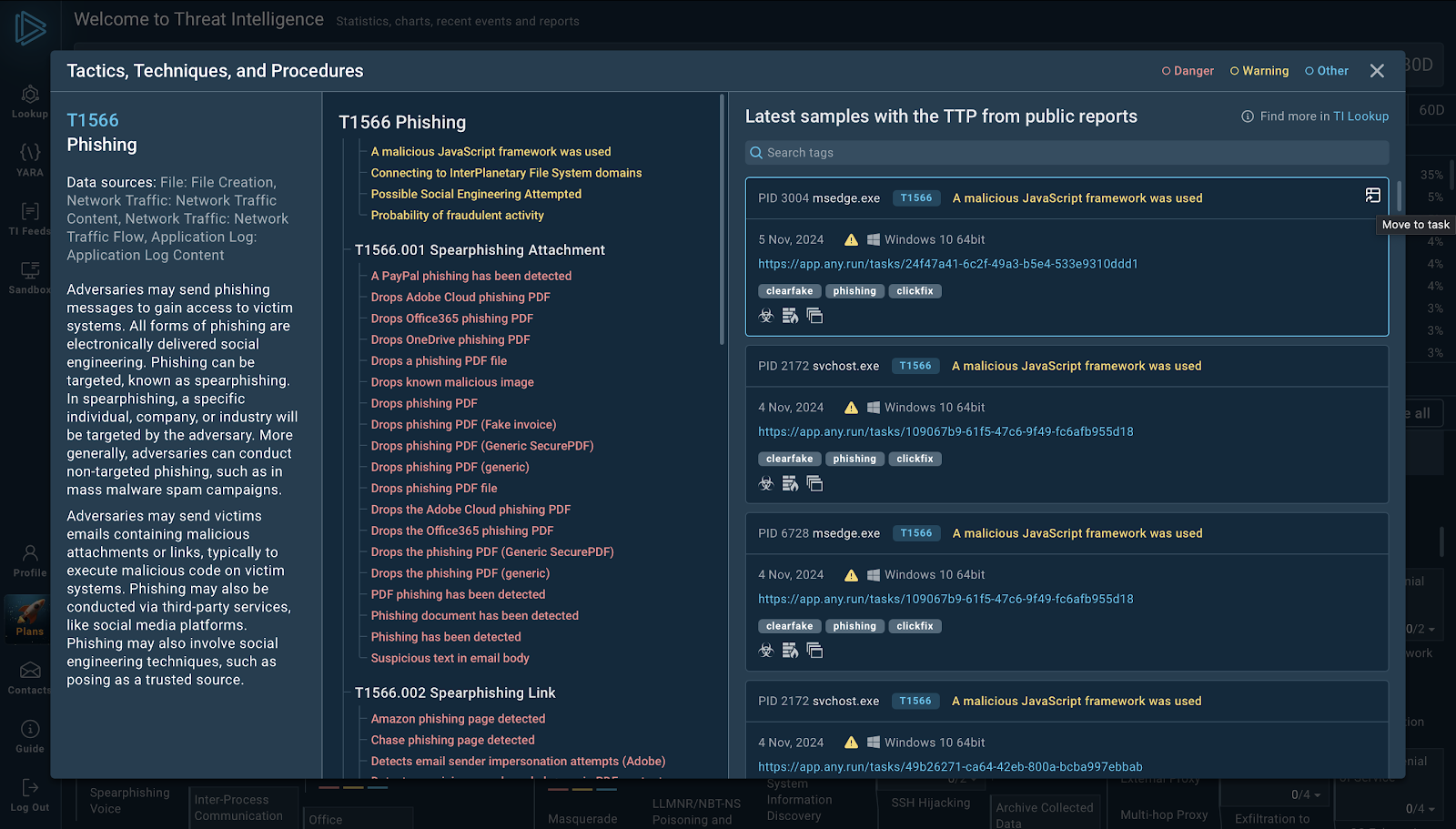Image resolution: width=1456 pixels, height=829 pixels.
Task: Toggle the Other severity filter
Action: point(1327,71)
